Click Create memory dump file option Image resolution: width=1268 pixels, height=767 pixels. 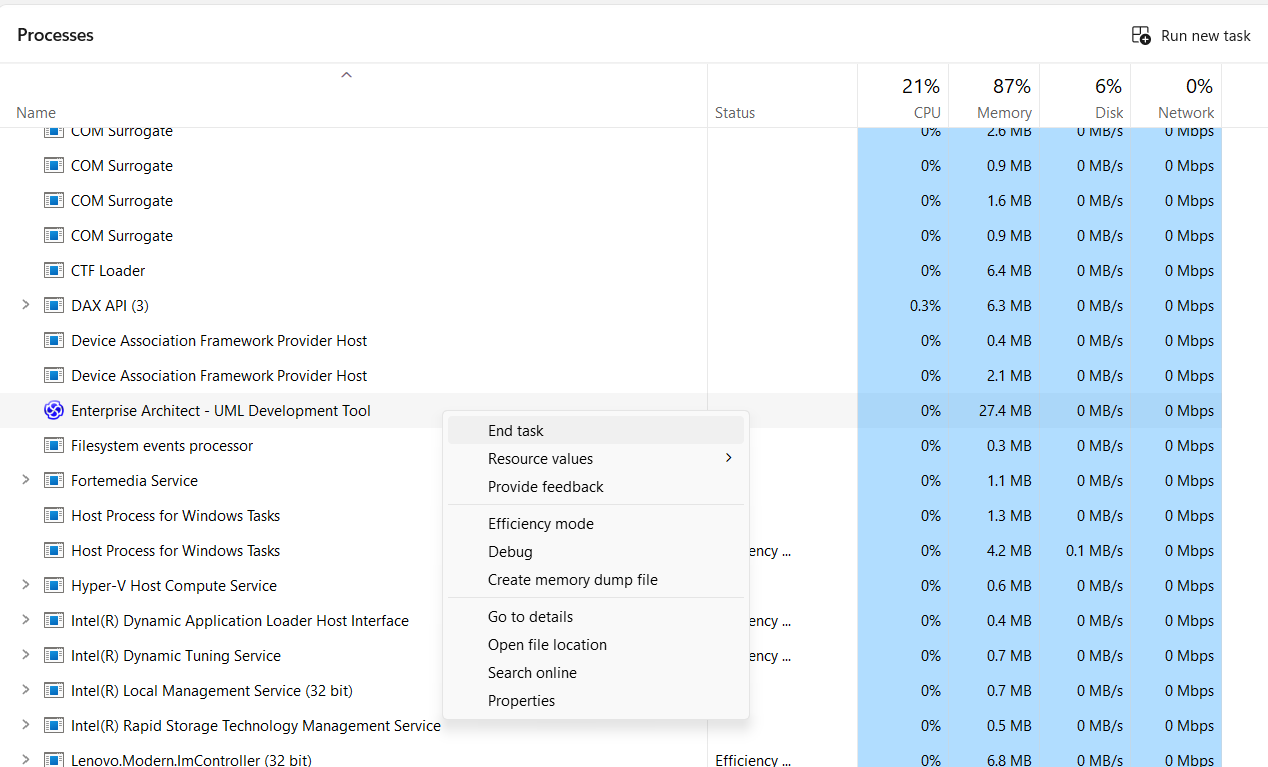pos(573,580)
